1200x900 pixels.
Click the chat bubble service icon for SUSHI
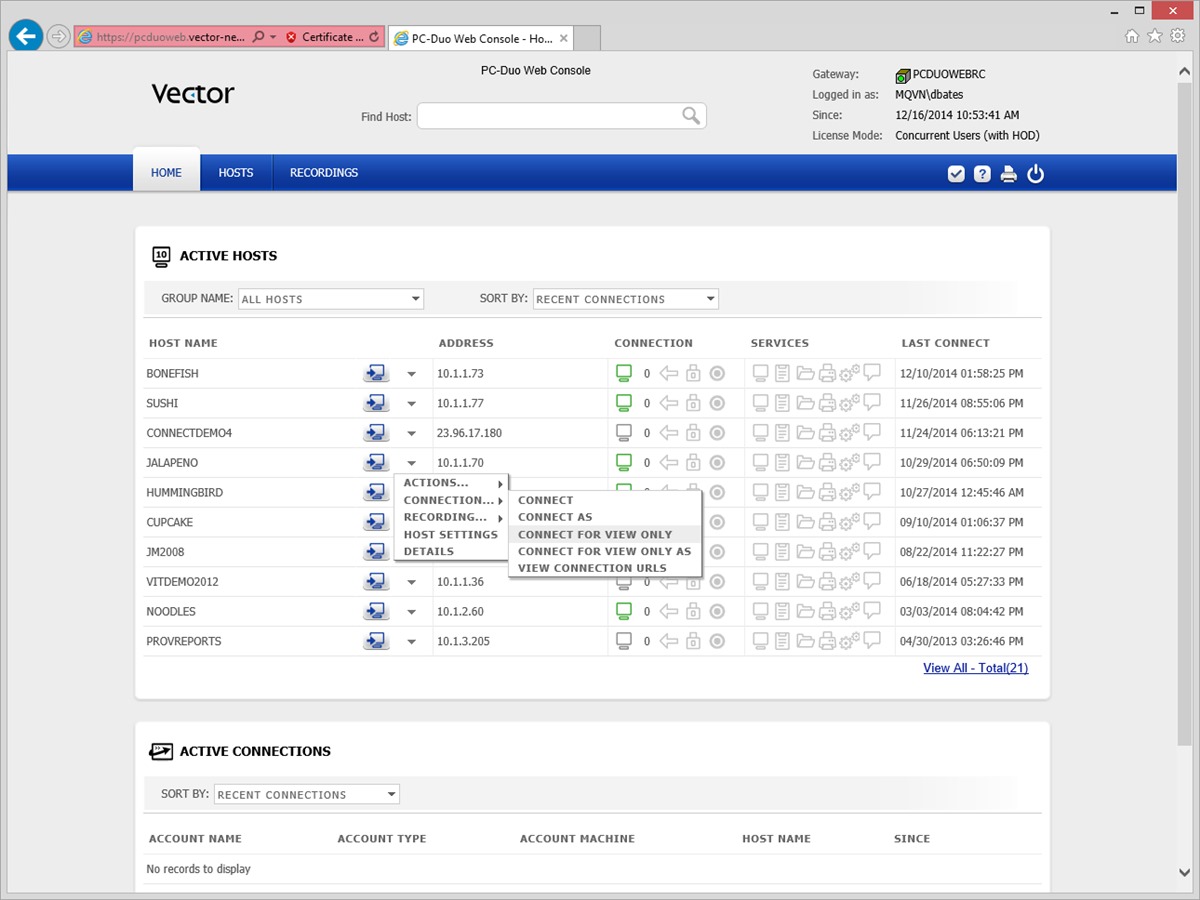point(872,403)
